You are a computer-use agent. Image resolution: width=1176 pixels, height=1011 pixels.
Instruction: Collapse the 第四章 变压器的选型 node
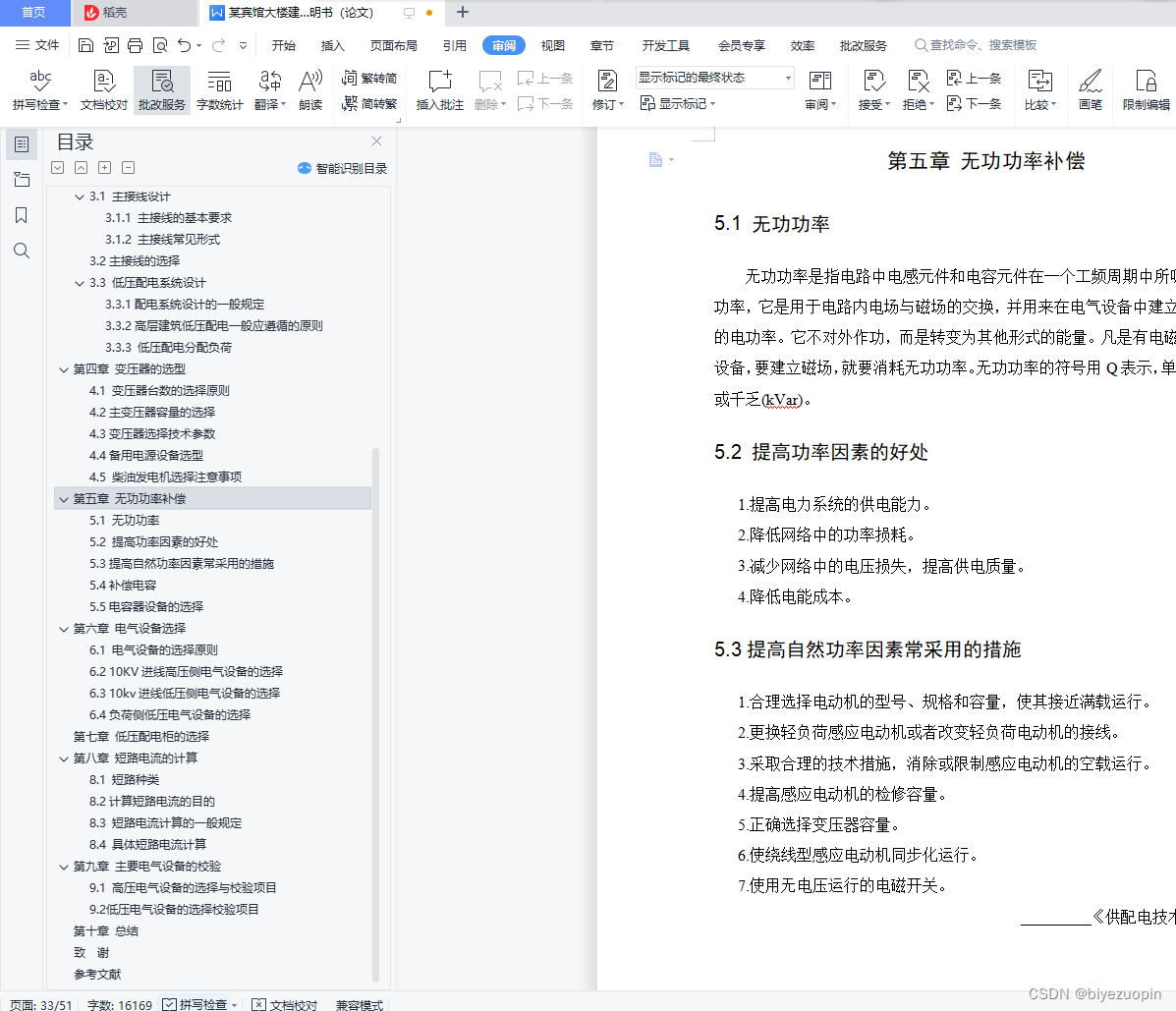point(64,369)
